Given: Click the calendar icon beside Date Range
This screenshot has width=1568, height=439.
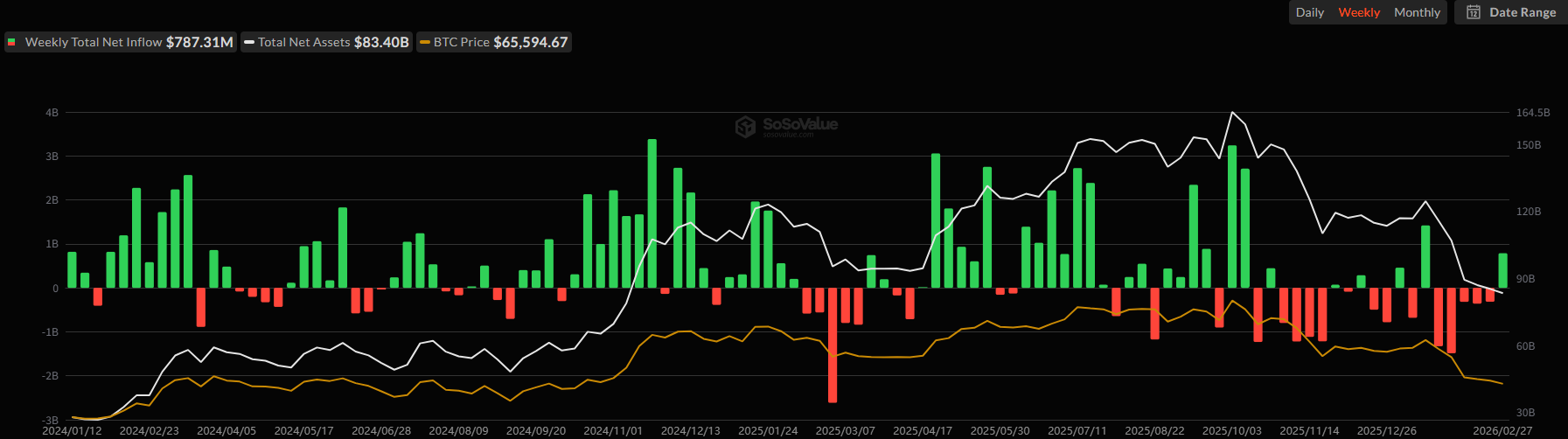Looking at the screenshot, I should [1474, 12].
